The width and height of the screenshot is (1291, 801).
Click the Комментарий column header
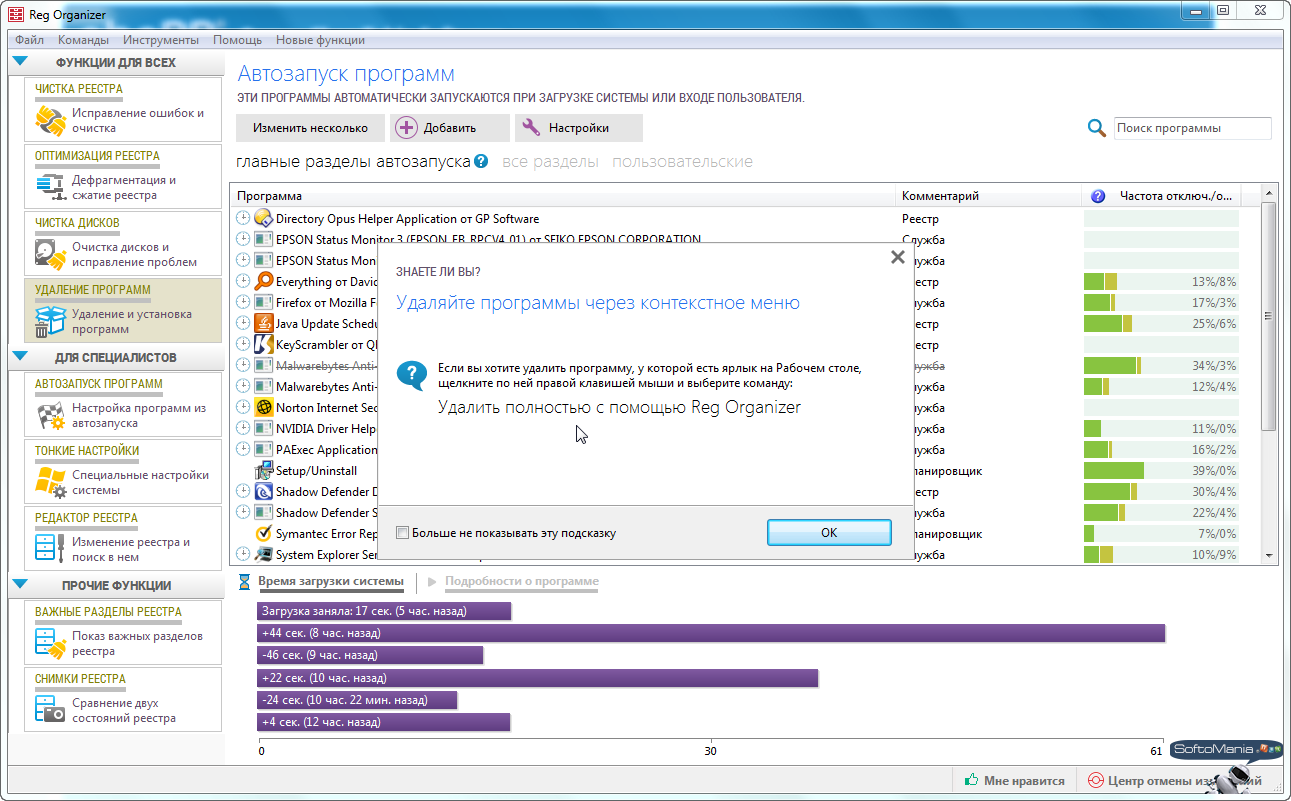[989, 196]
